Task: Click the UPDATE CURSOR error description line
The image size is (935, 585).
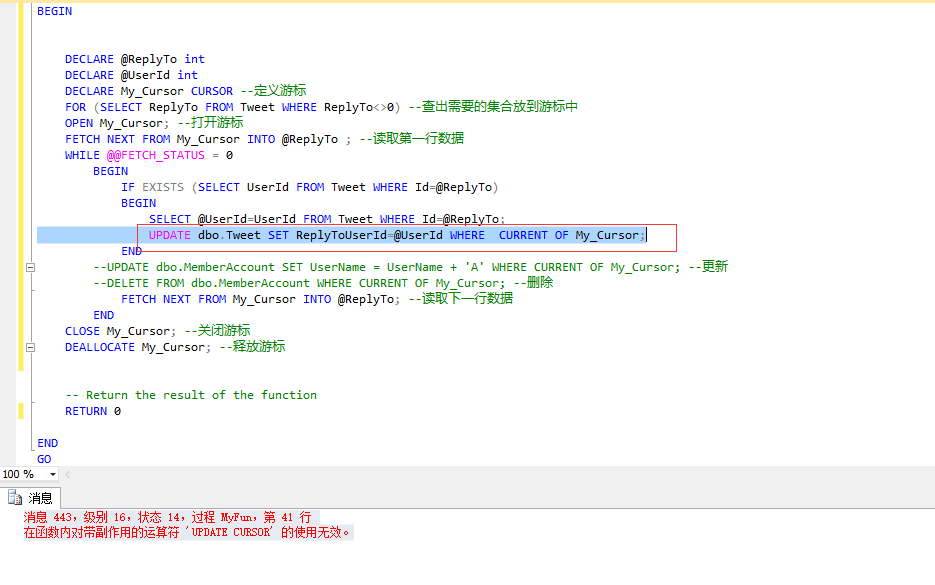Action: [x=187, y=533]
